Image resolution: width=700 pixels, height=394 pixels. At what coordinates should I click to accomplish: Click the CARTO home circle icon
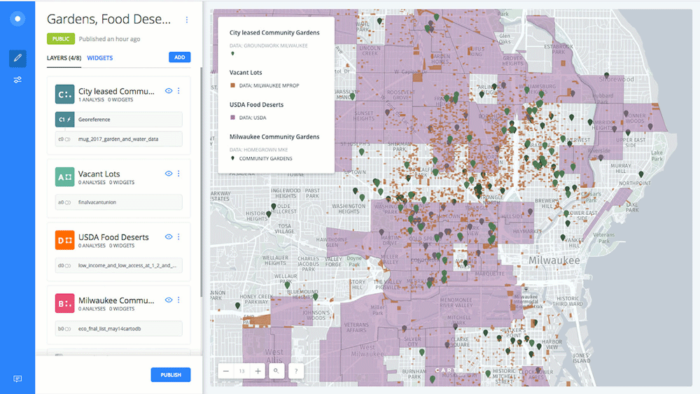tap(17, 19)
